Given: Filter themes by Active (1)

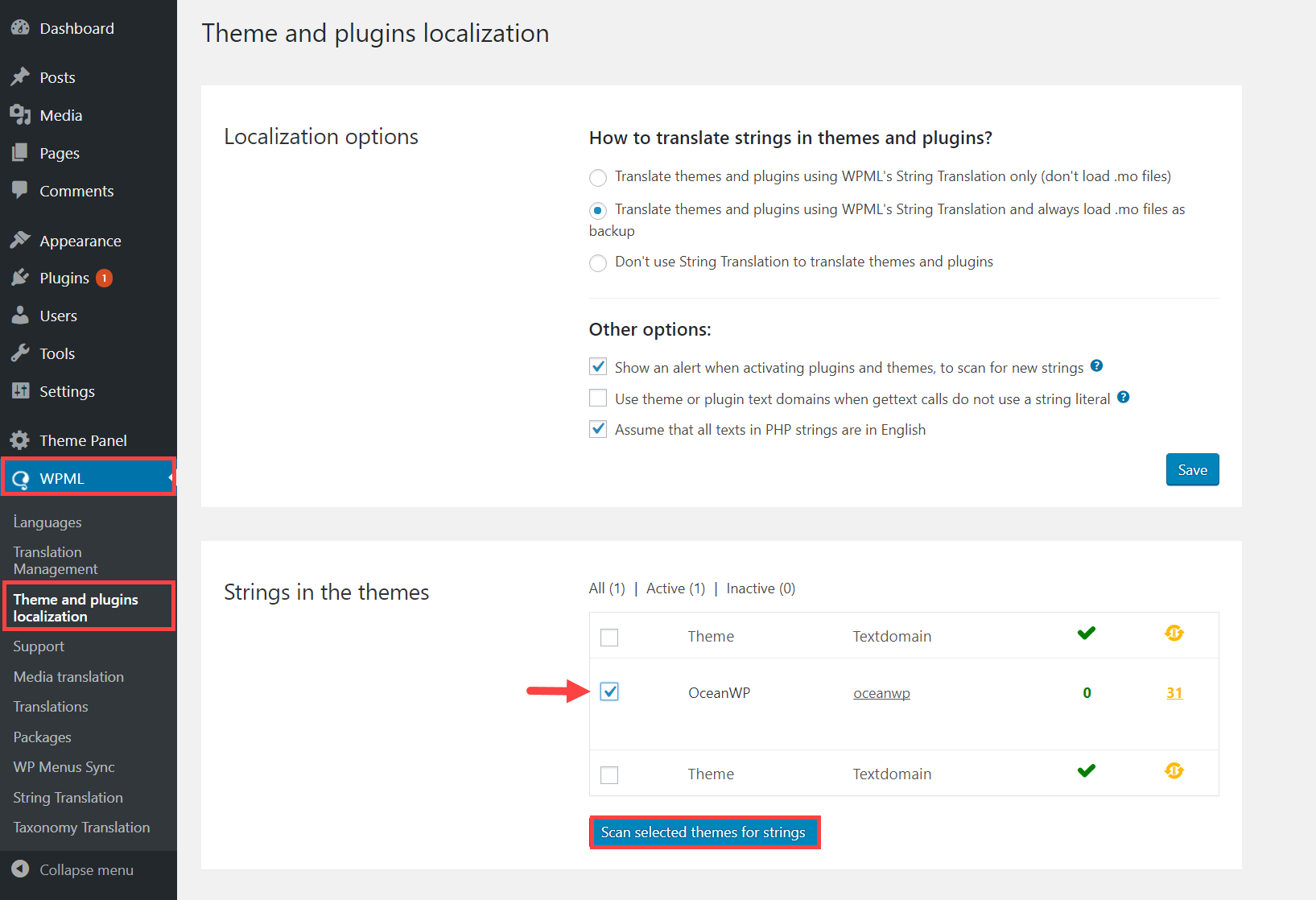Looking at the screenshot, I should click(676, 588).
